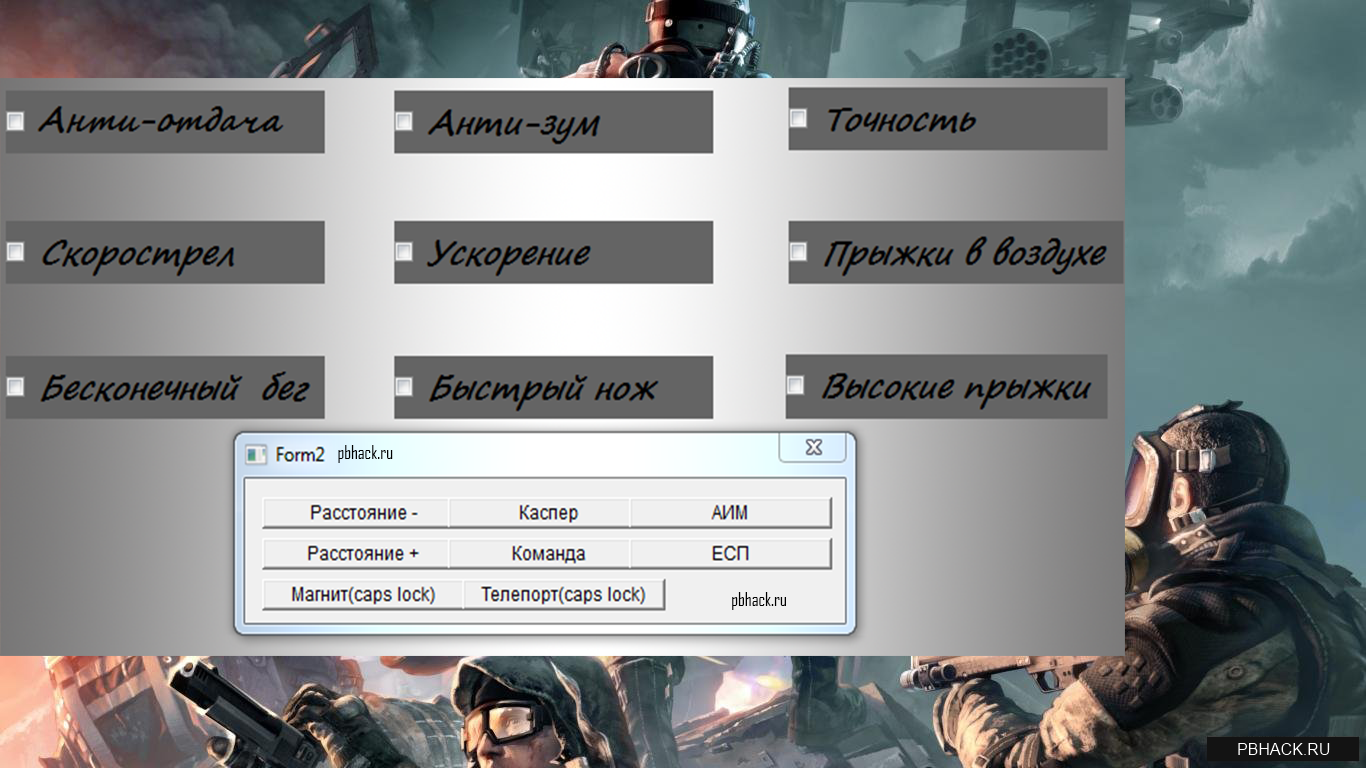Enable the АИМ button
This screenshot has width=1366, height=768.
(x=731, y=513)
